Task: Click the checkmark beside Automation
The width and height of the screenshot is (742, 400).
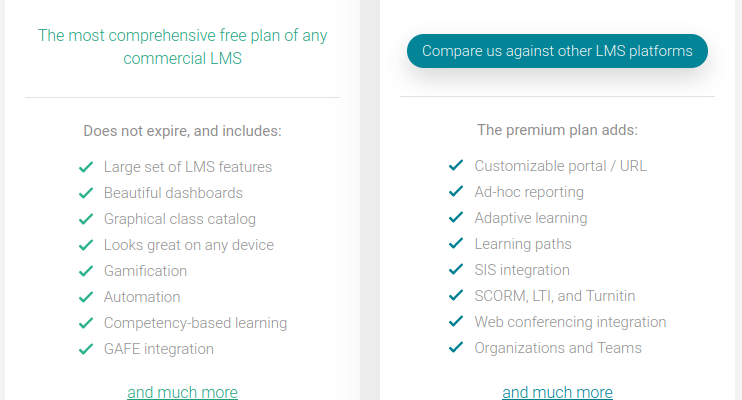Action: (86, 297)
